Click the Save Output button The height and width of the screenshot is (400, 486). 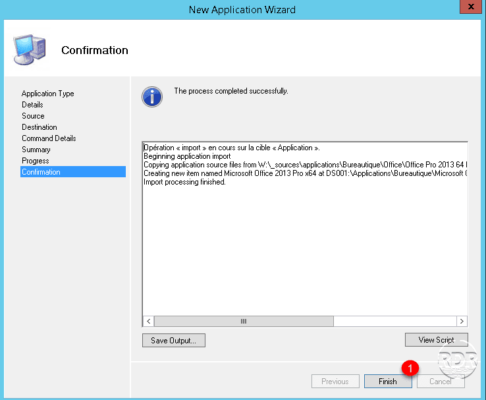click(x=174, y=340)
